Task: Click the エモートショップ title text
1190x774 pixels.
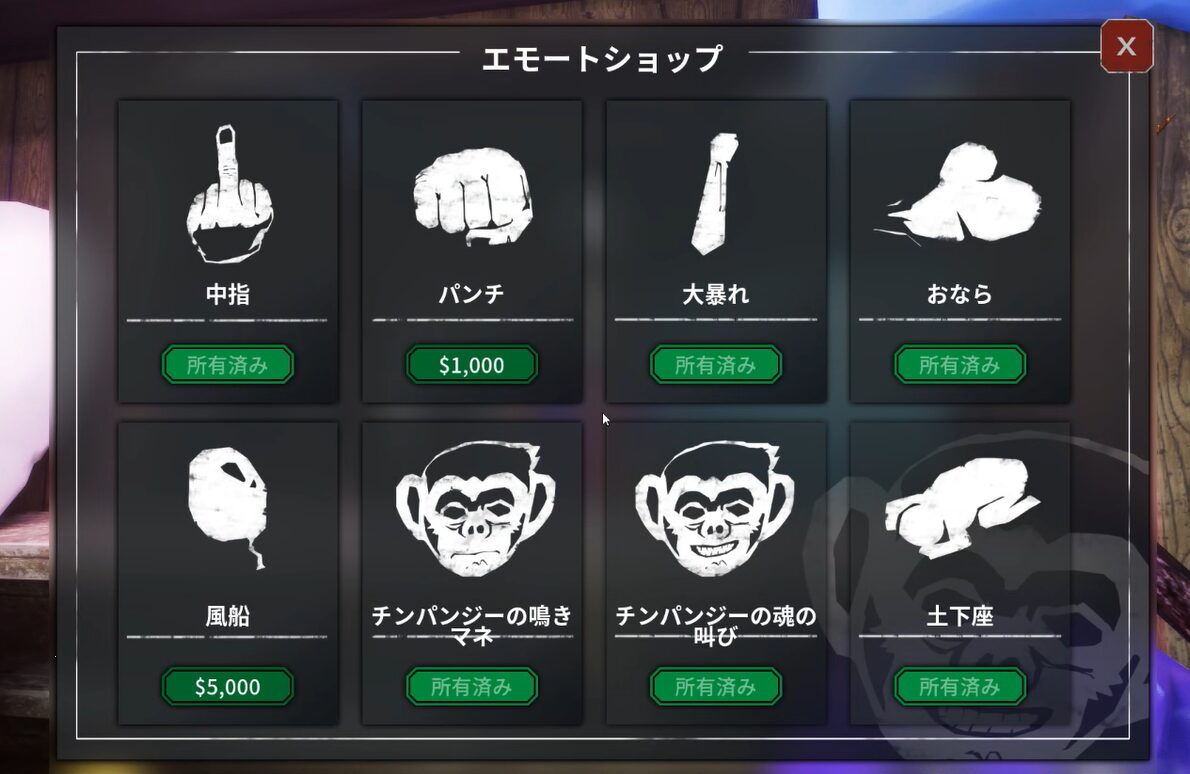Action: coord(602,58)
